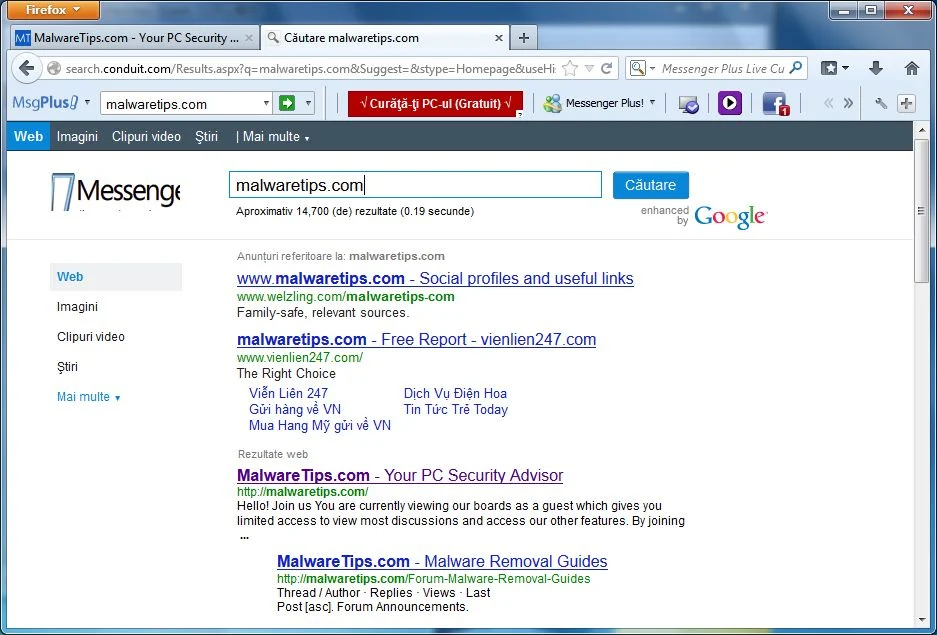
Task: Click the page vertical scrollbar thumb
Action: [x=921, y=210]
